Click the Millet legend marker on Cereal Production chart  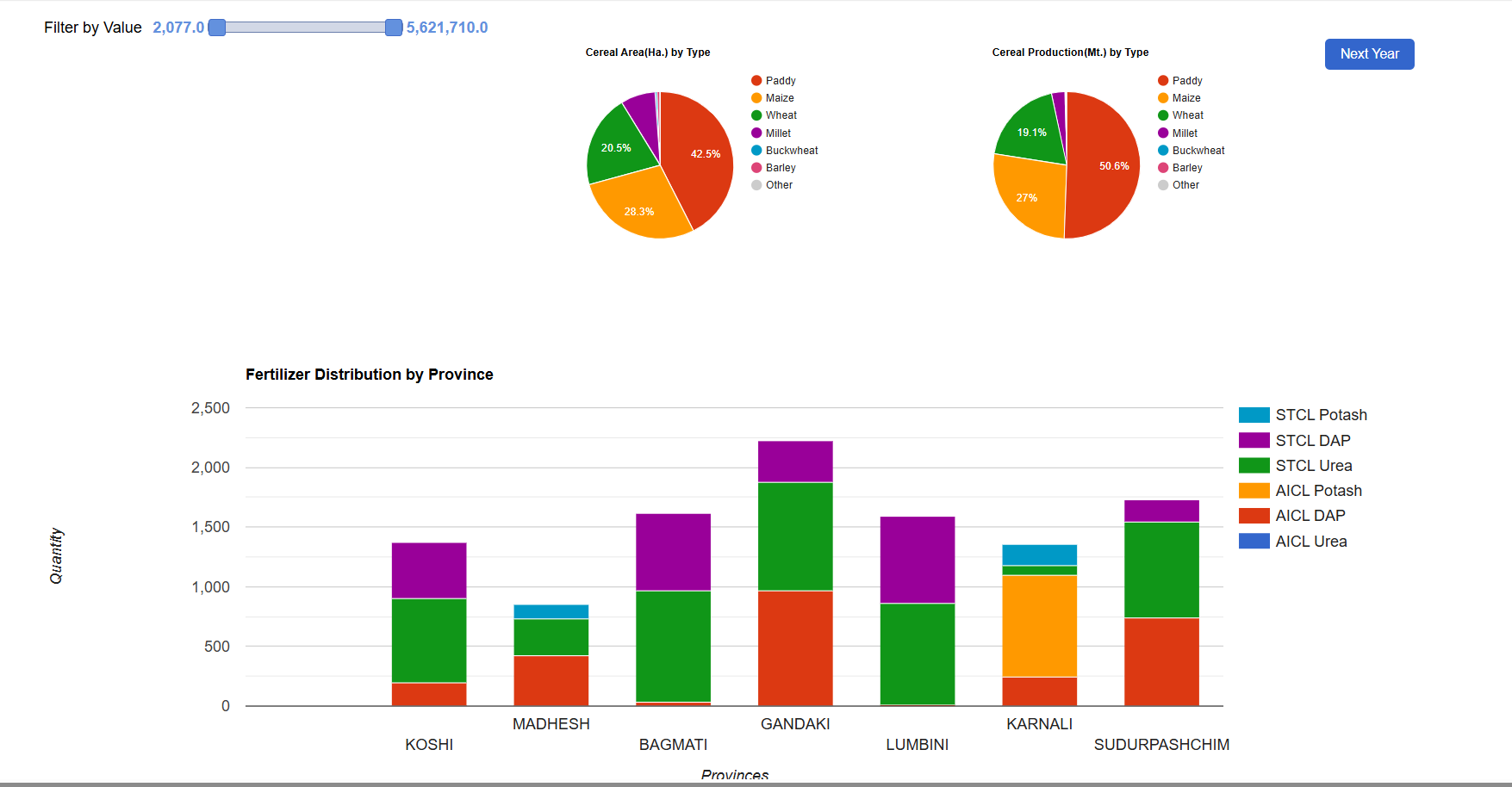(1162, 133)
